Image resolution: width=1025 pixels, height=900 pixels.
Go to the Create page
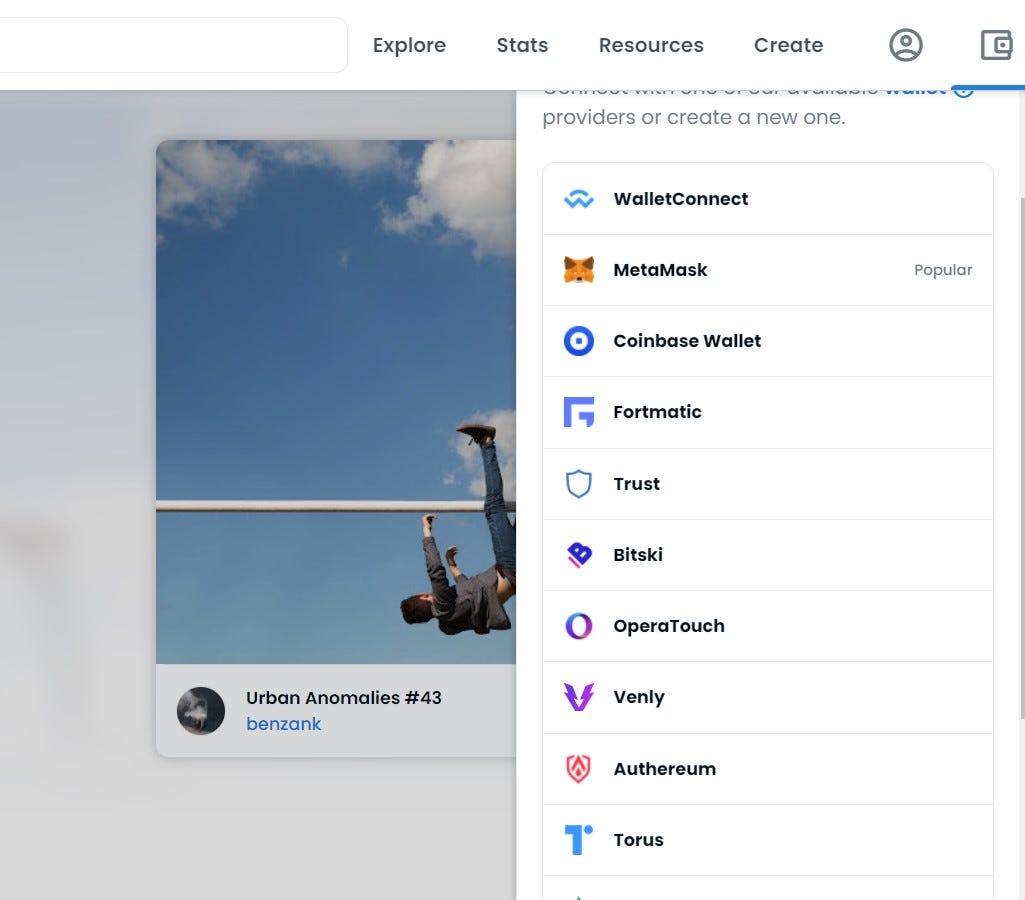pyautogui.click(x=788, y=45)
